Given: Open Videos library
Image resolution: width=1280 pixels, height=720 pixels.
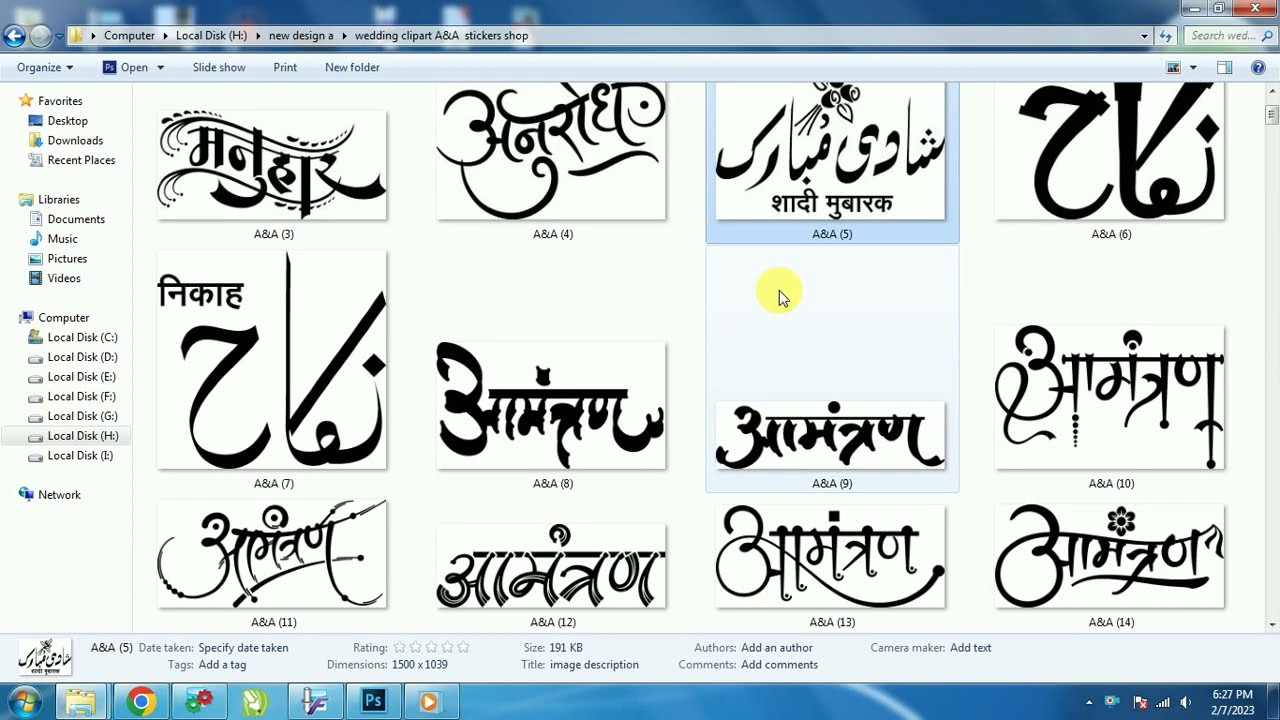Looking at the screenshot, I should pos(64,278).
